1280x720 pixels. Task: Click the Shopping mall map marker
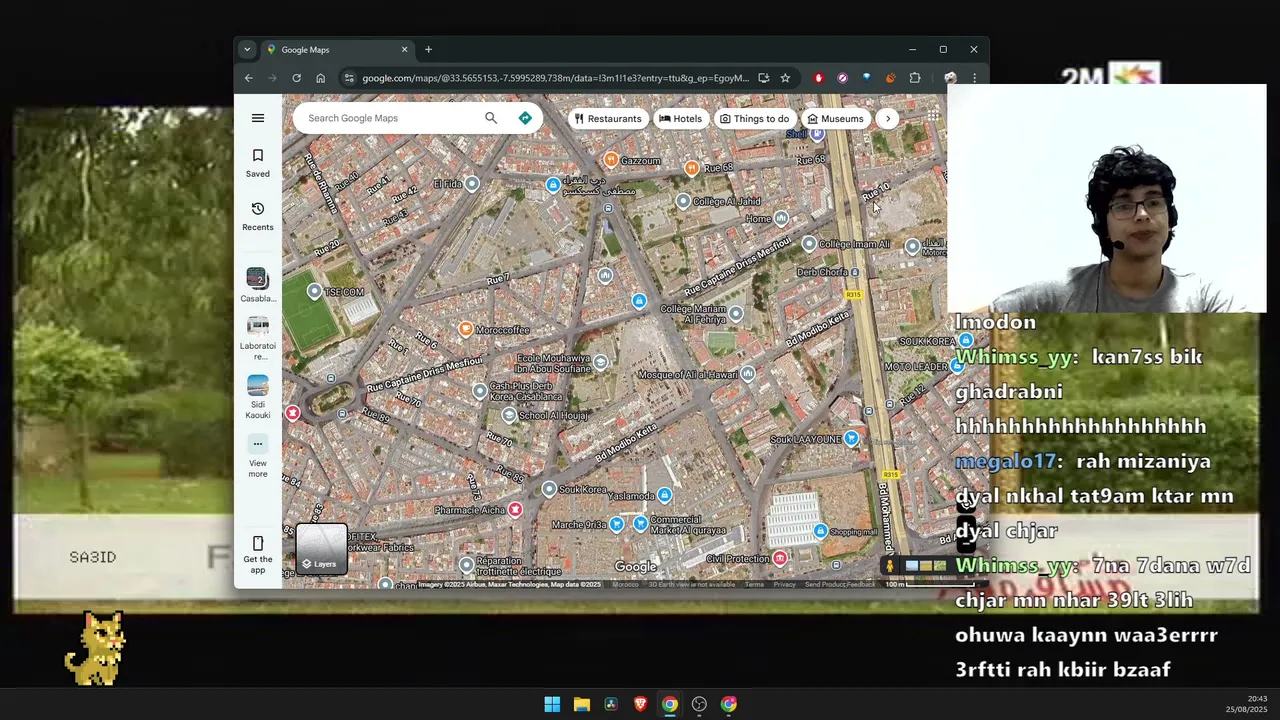click(x=820, y=531)
